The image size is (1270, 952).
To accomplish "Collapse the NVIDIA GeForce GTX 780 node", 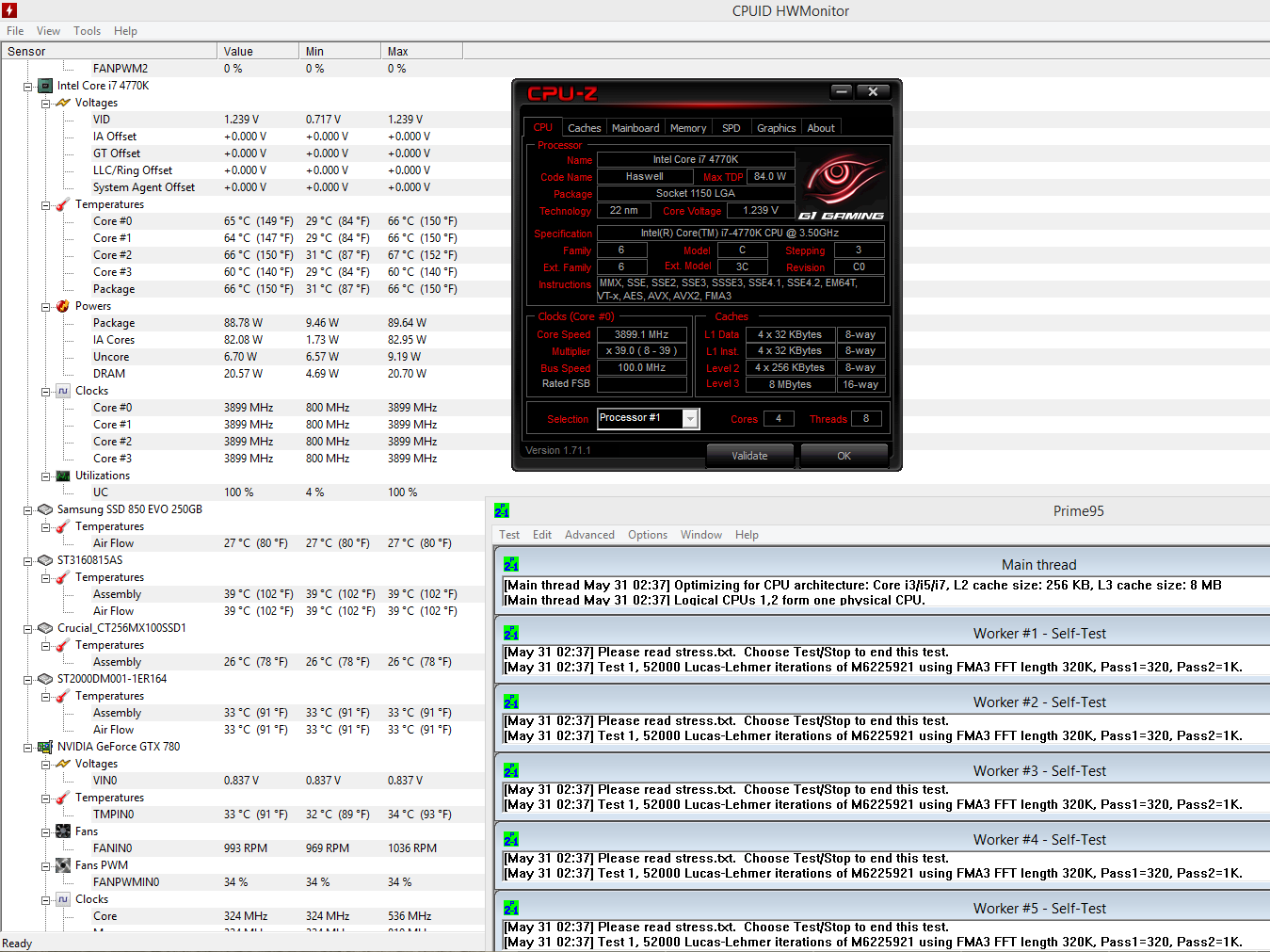I will 28,747.
